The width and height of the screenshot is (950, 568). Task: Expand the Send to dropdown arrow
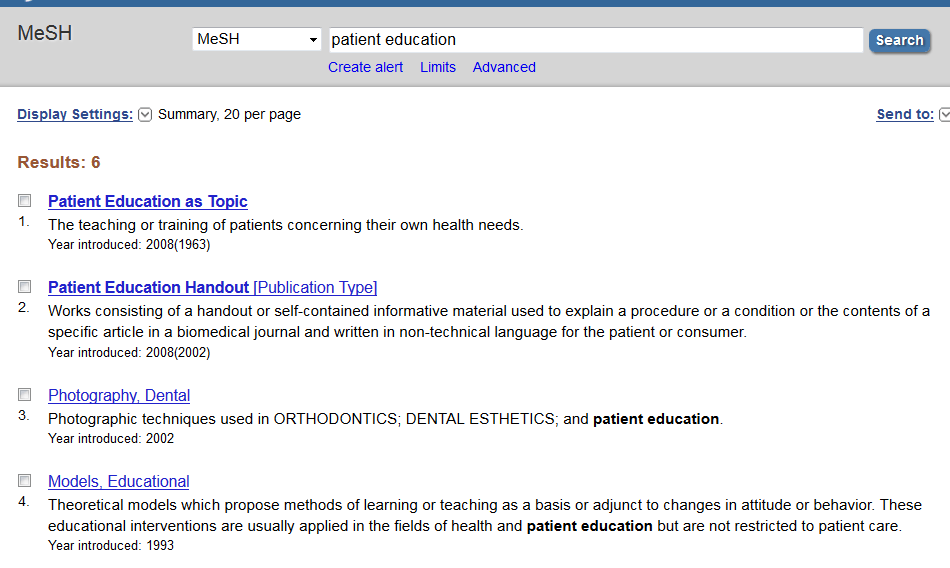[945, 115]
